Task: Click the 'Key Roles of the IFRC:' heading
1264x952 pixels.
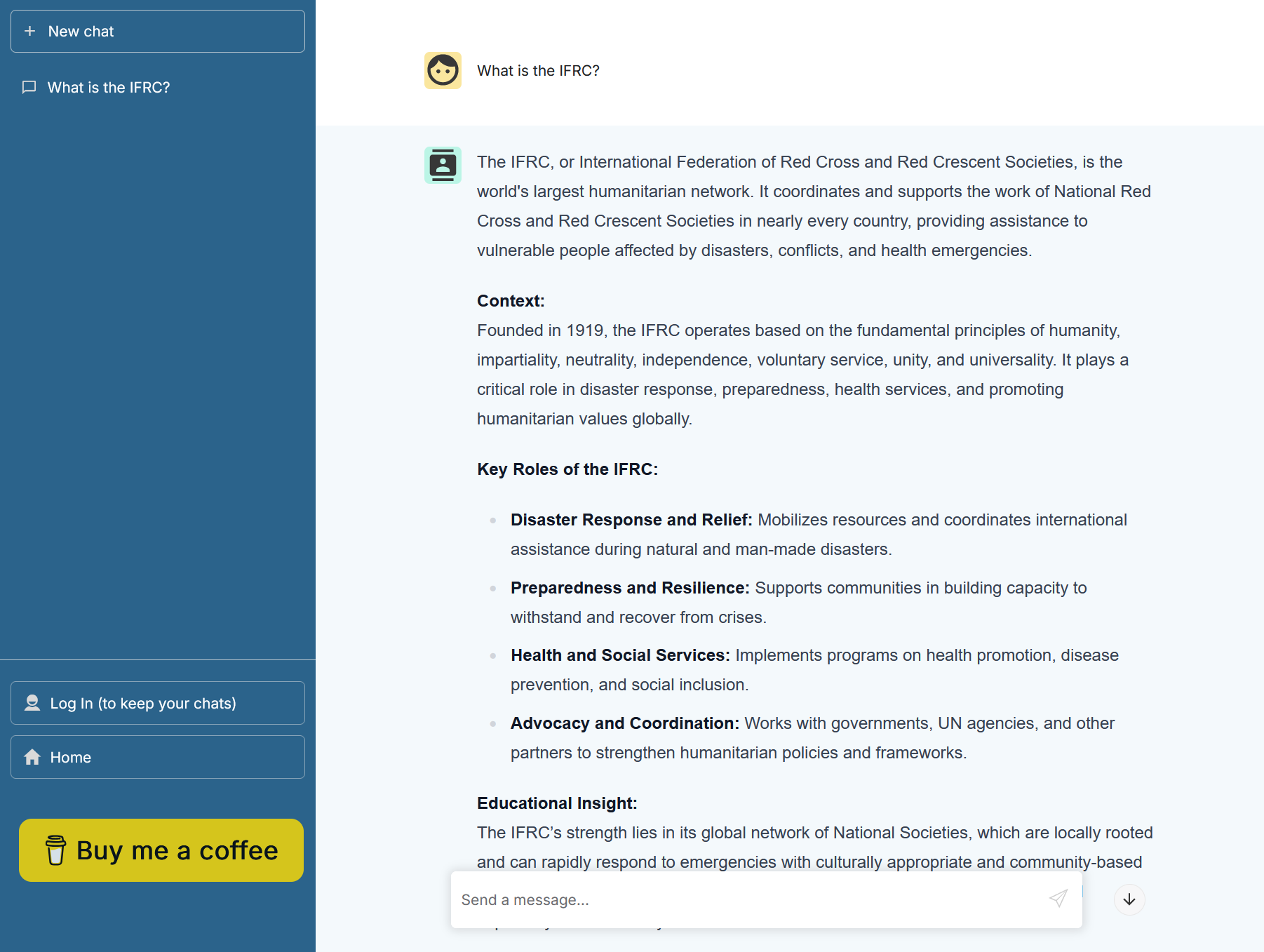Action: [x=567, y=469]
